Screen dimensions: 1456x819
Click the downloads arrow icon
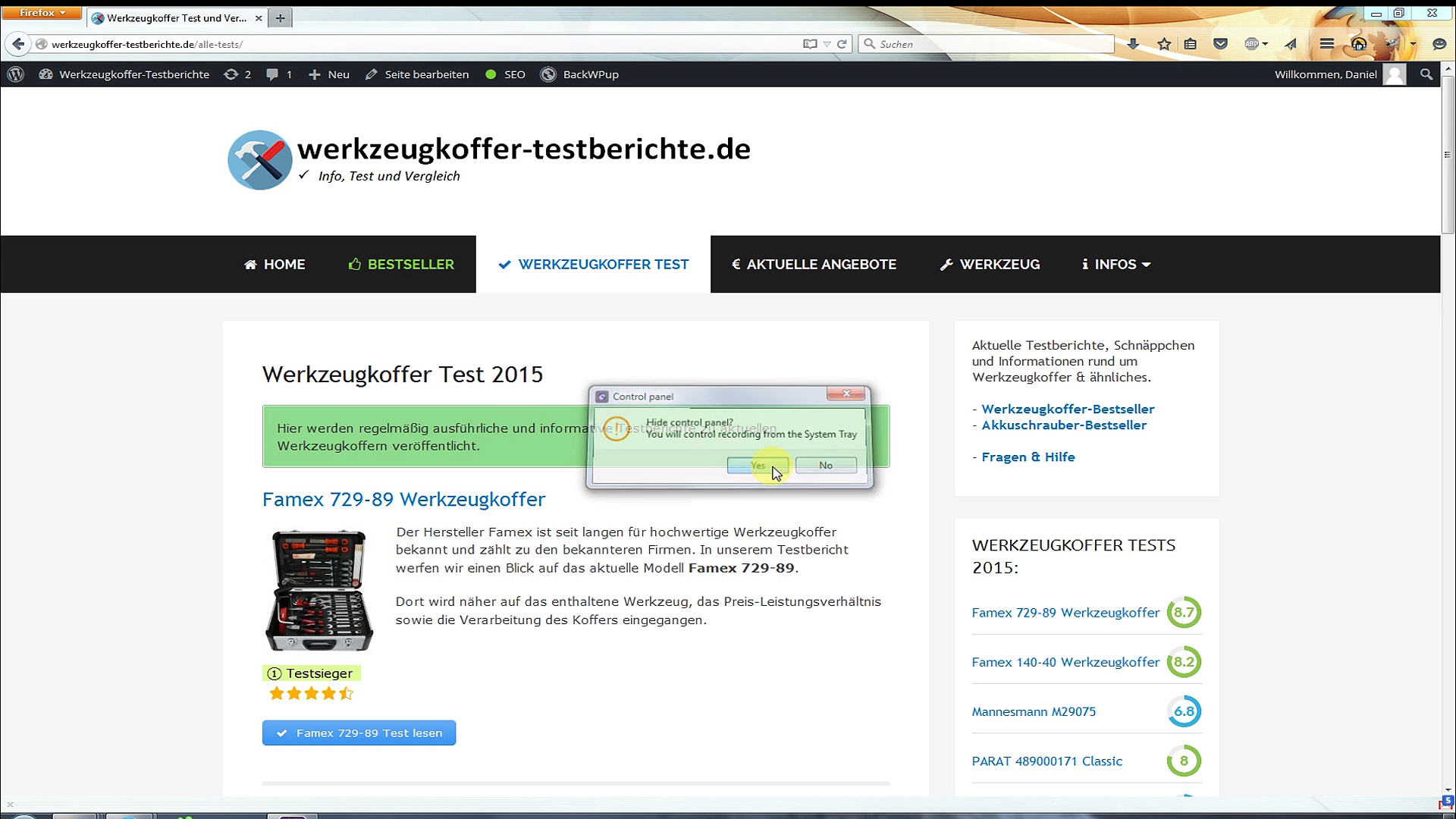click(1133, 44)
